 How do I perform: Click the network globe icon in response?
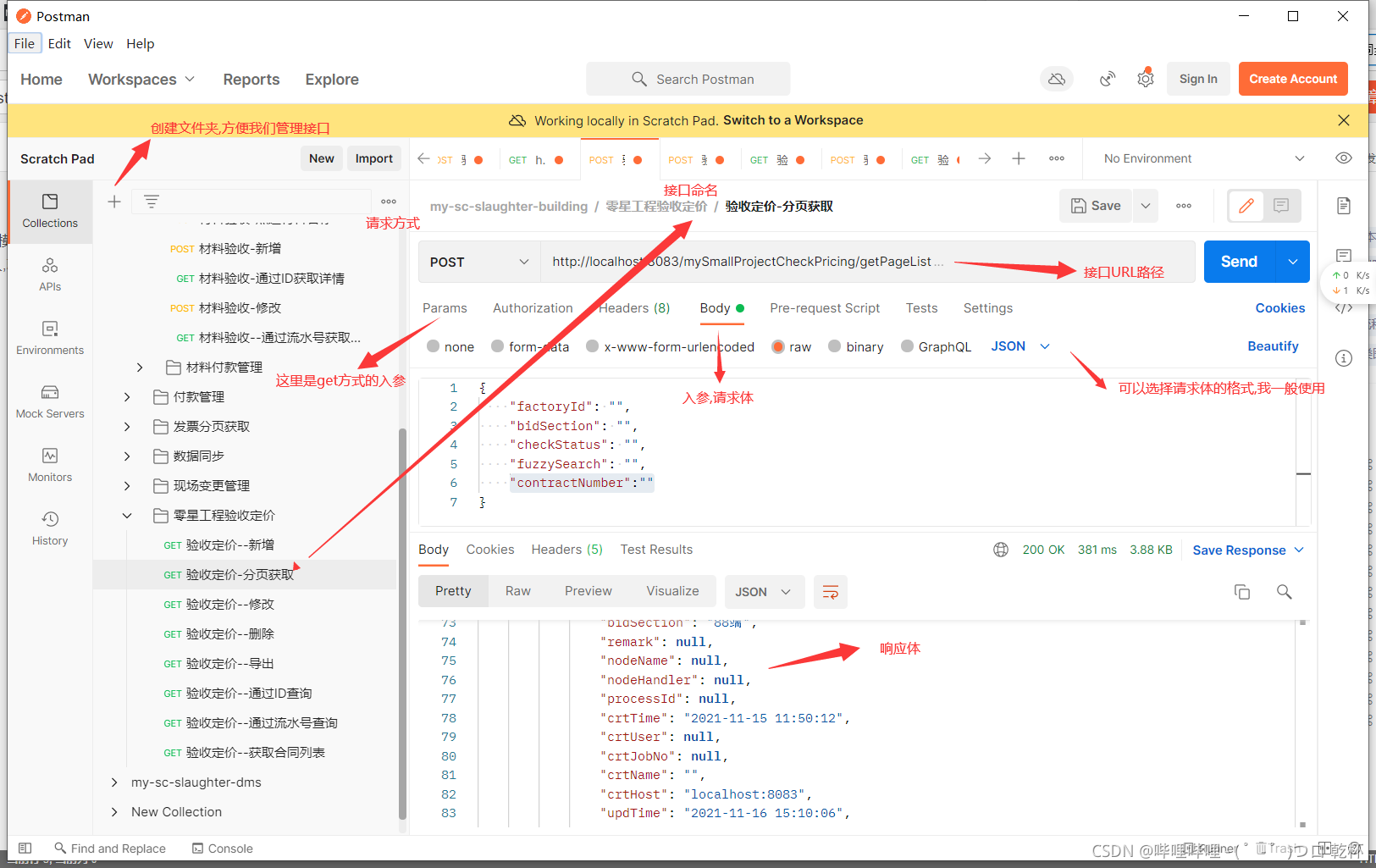[x=1001, y=550]
